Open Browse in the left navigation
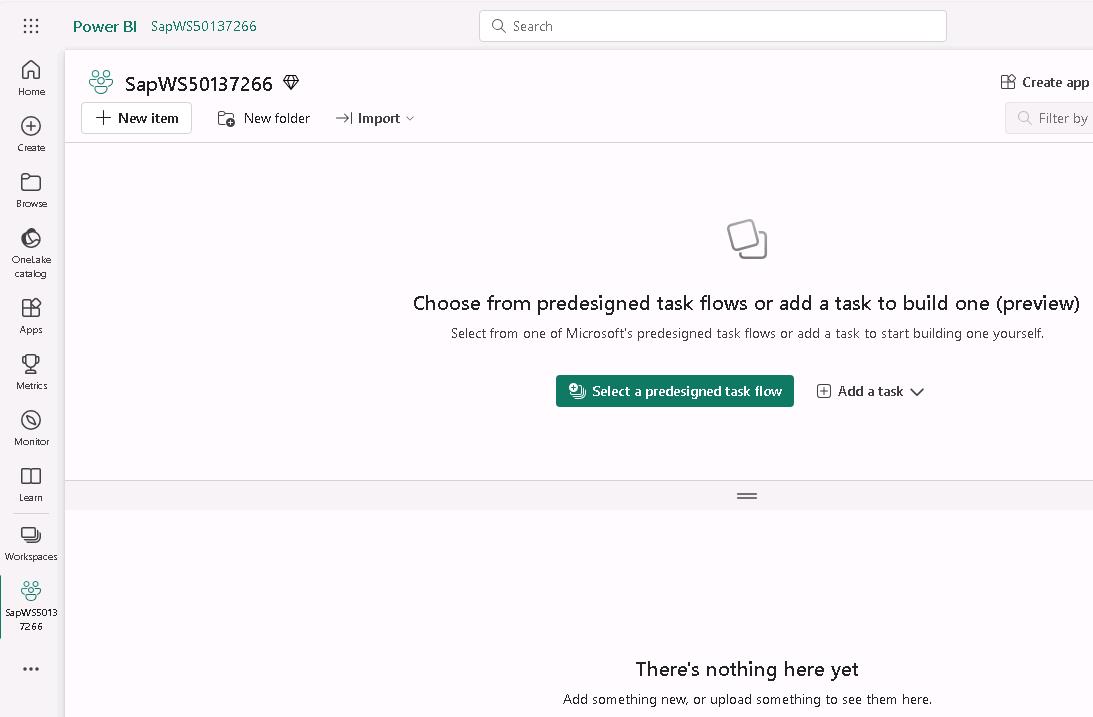Screen dimensions: 1093x717 31,190
